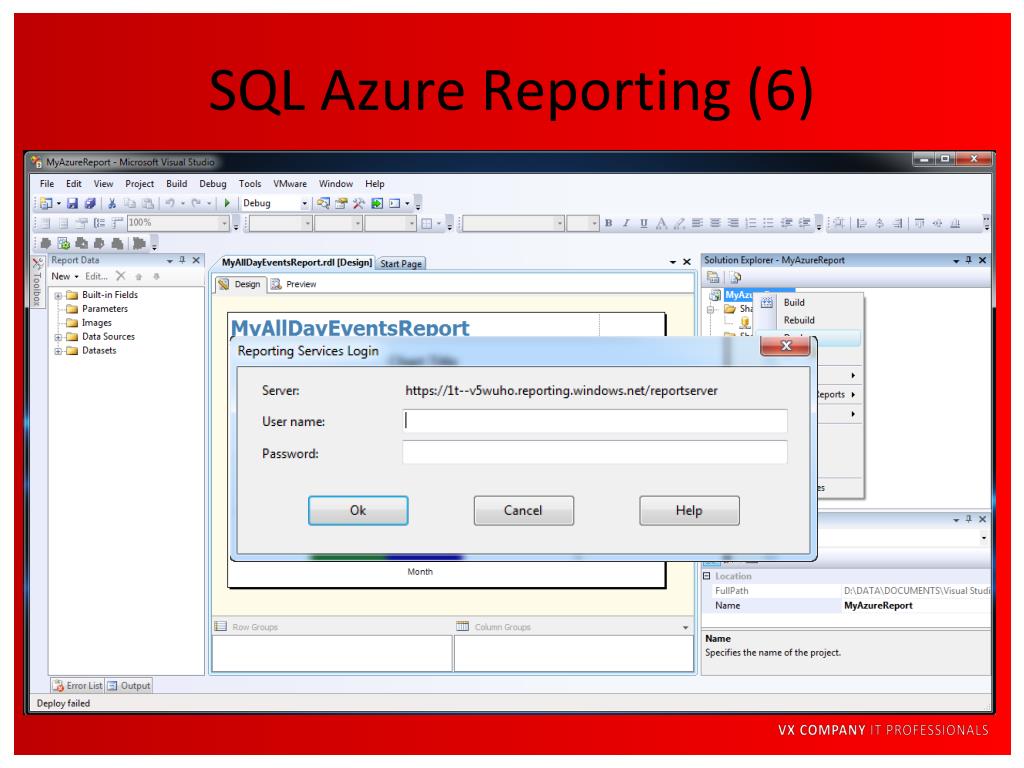Viewport: 1024px width, 768px height.
Task: Select the Design view tab
Action: 240,284
